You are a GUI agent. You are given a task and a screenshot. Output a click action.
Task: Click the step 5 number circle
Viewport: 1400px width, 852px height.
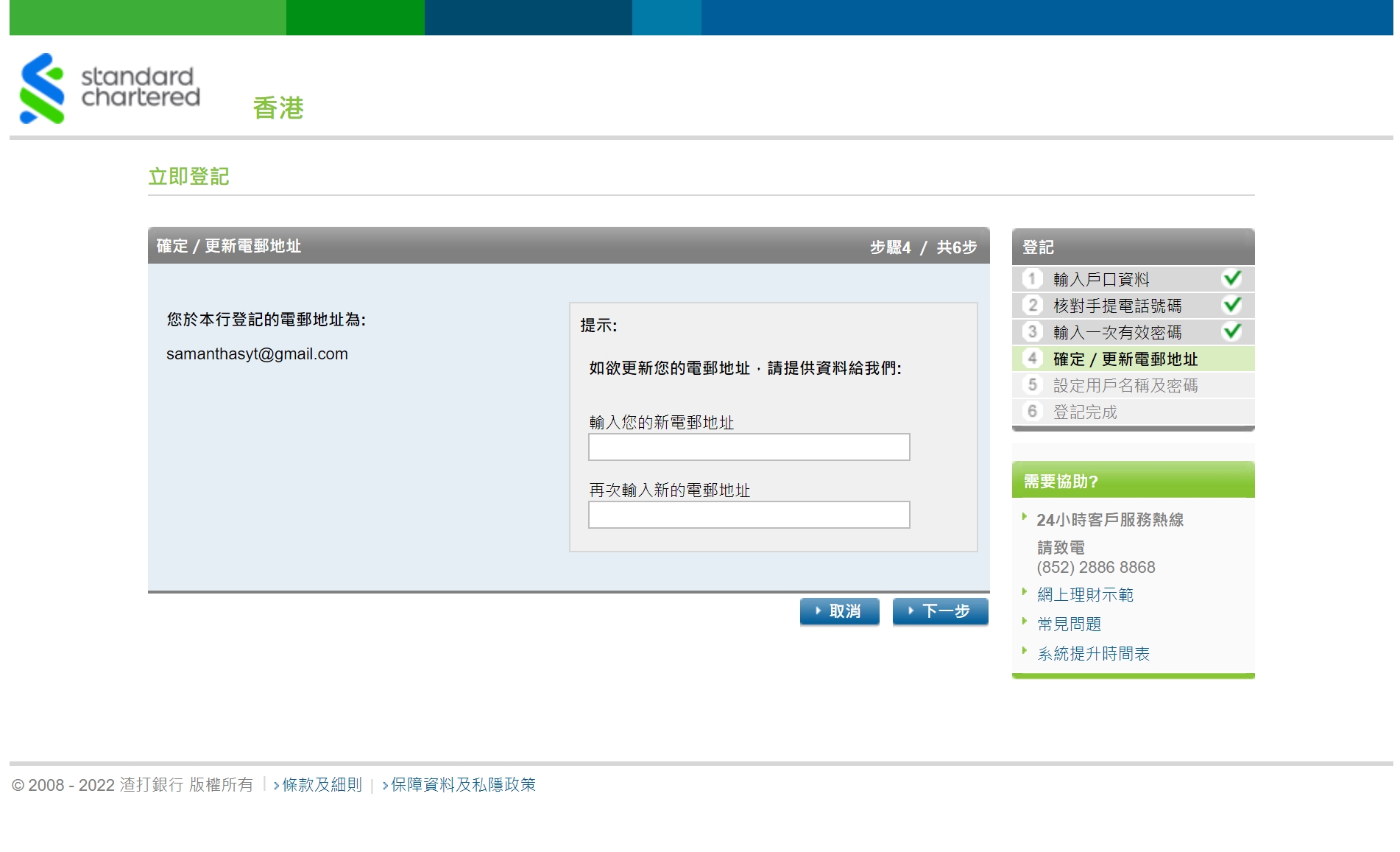pyautogui.click(x=1032, y=385)
